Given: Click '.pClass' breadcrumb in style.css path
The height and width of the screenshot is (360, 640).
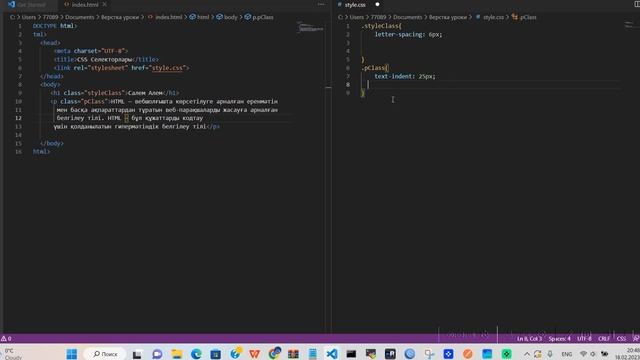Looking at the screenshot, I should pos(528,17).
